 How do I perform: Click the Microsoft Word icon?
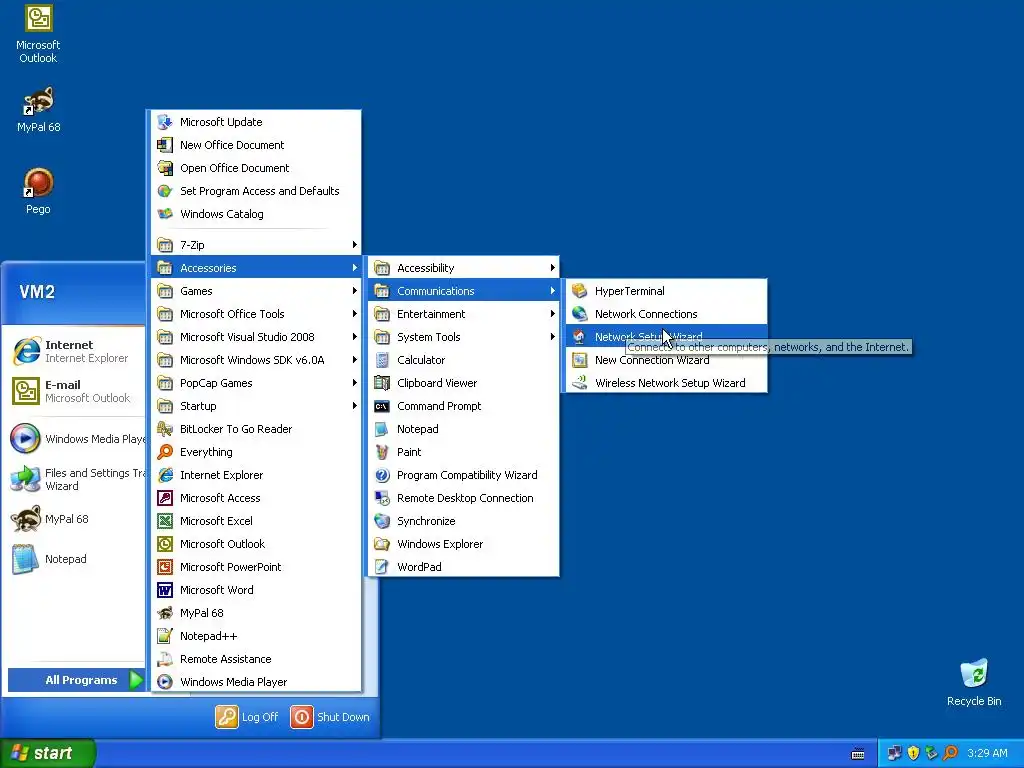165,590
